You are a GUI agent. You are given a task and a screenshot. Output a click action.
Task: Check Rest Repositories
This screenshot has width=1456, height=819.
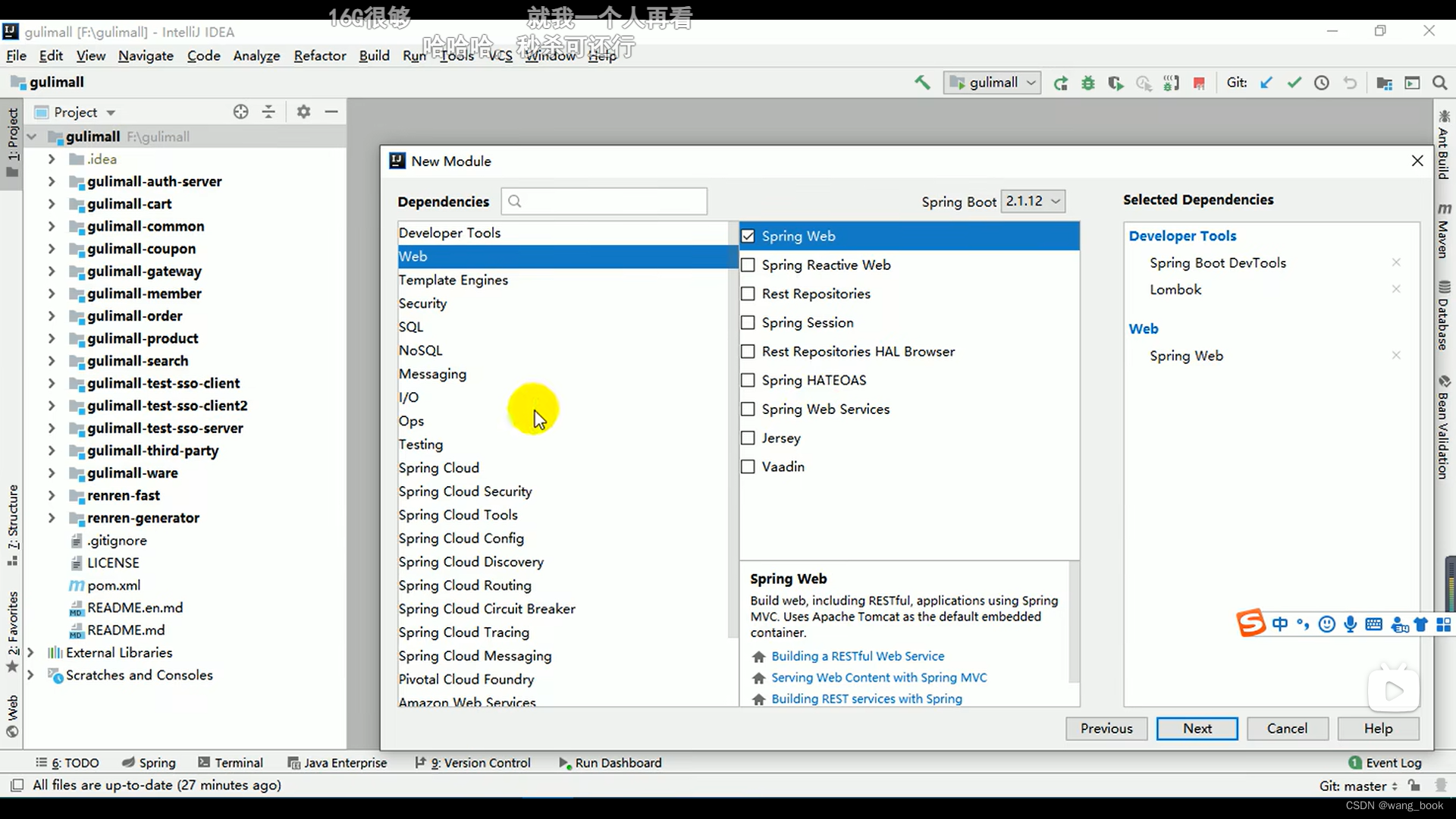coord(748,293)
